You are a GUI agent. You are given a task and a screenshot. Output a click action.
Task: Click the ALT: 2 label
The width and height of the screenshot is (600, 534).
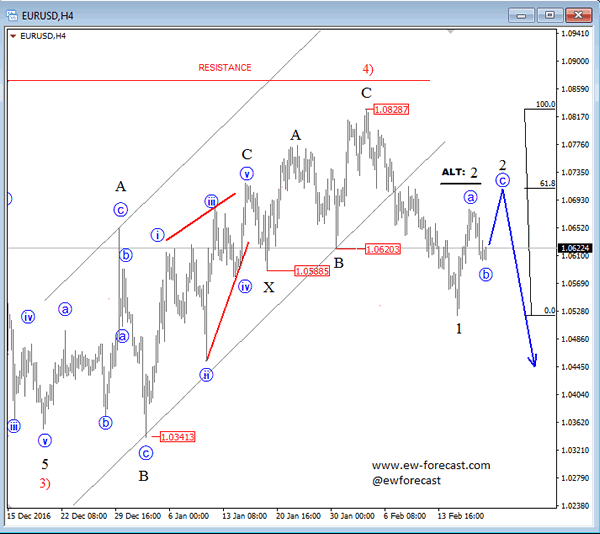click(460, 173)
